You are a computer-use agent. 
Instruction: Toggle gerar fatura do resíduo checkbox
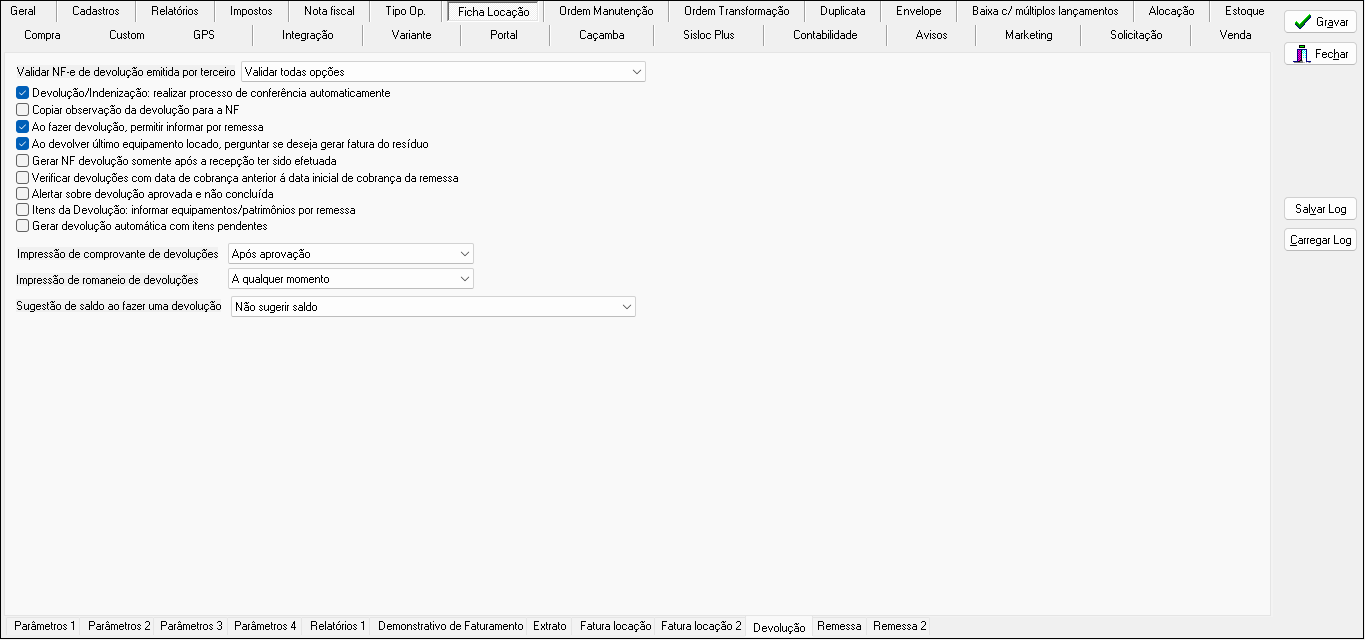[23, 144]
